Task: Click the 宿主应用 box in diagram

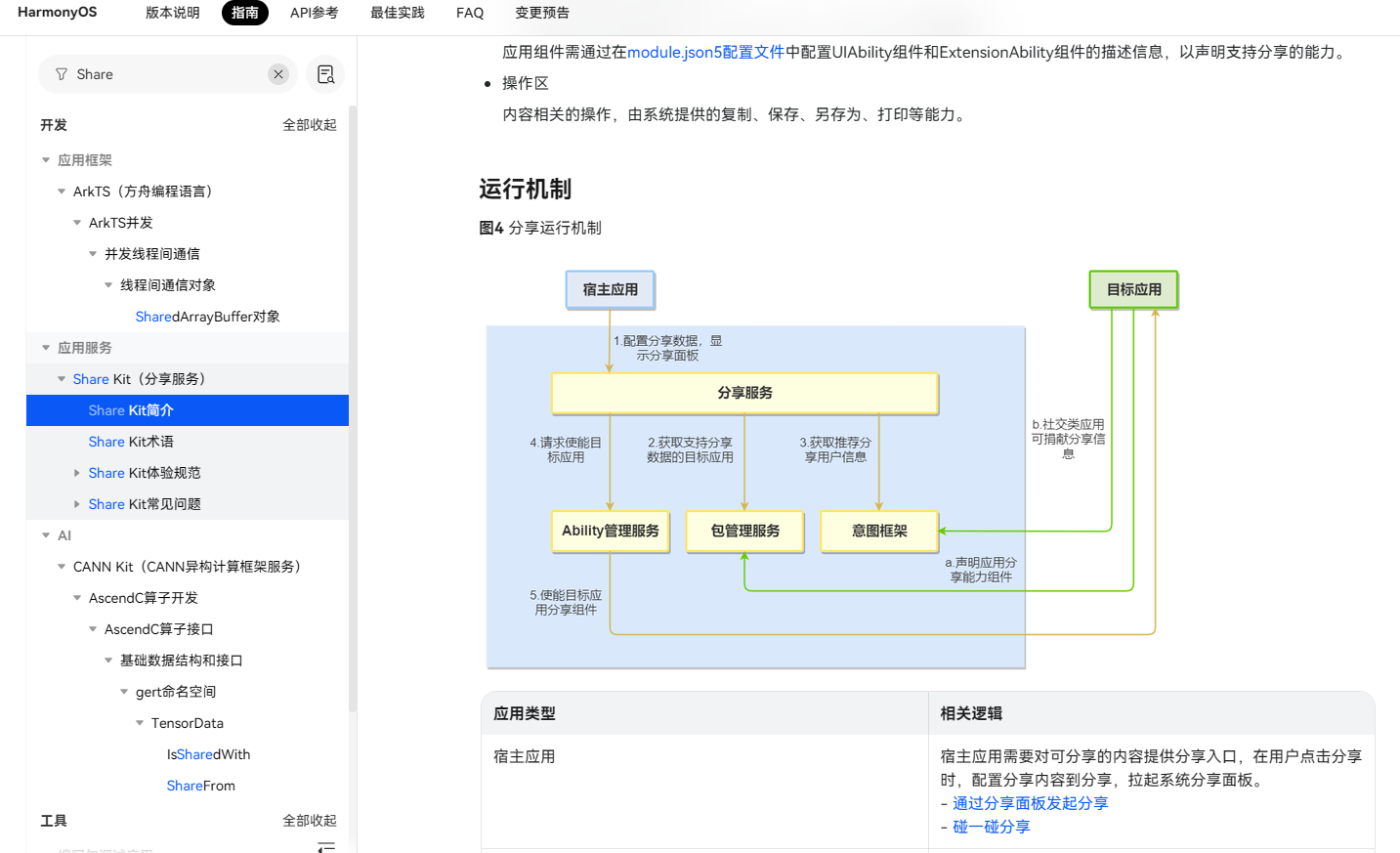Action: (611, 289)
